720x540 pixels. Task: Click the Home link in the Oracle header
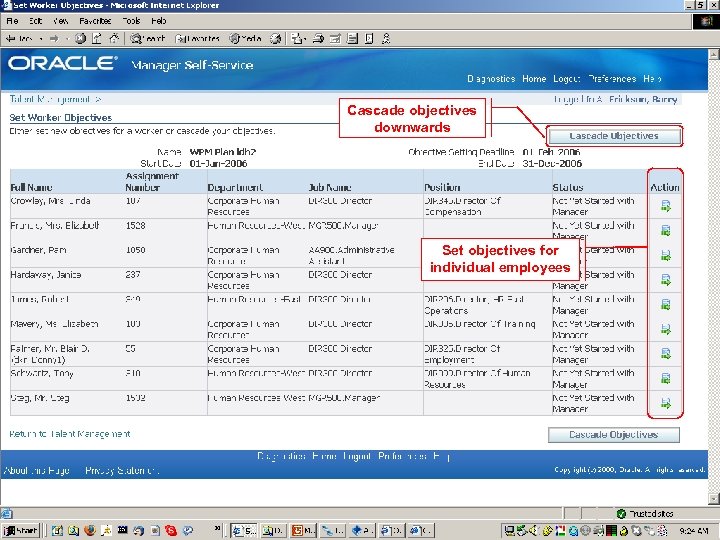(534, 79)
